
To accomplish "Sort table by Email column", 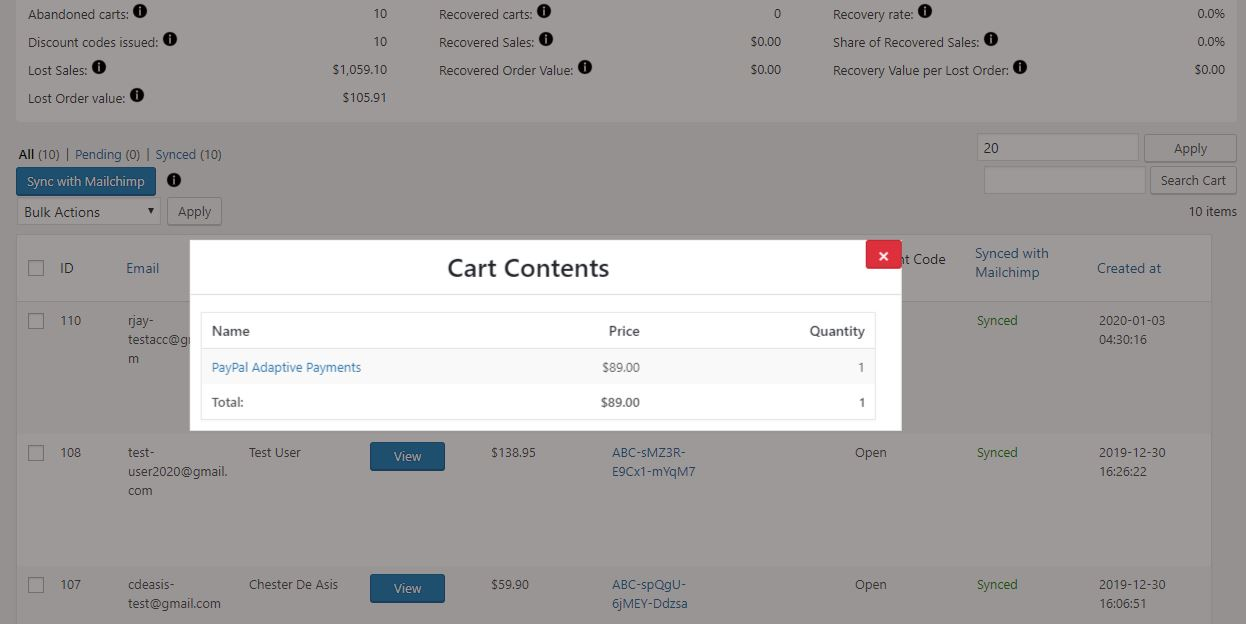I will [142, 268].
